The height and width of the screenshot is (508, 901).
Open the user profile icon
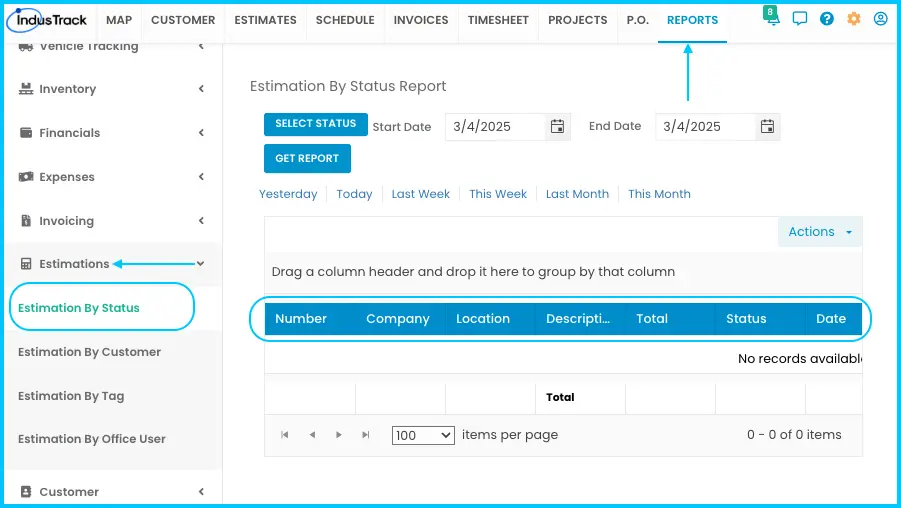click(x=880, y=19)
